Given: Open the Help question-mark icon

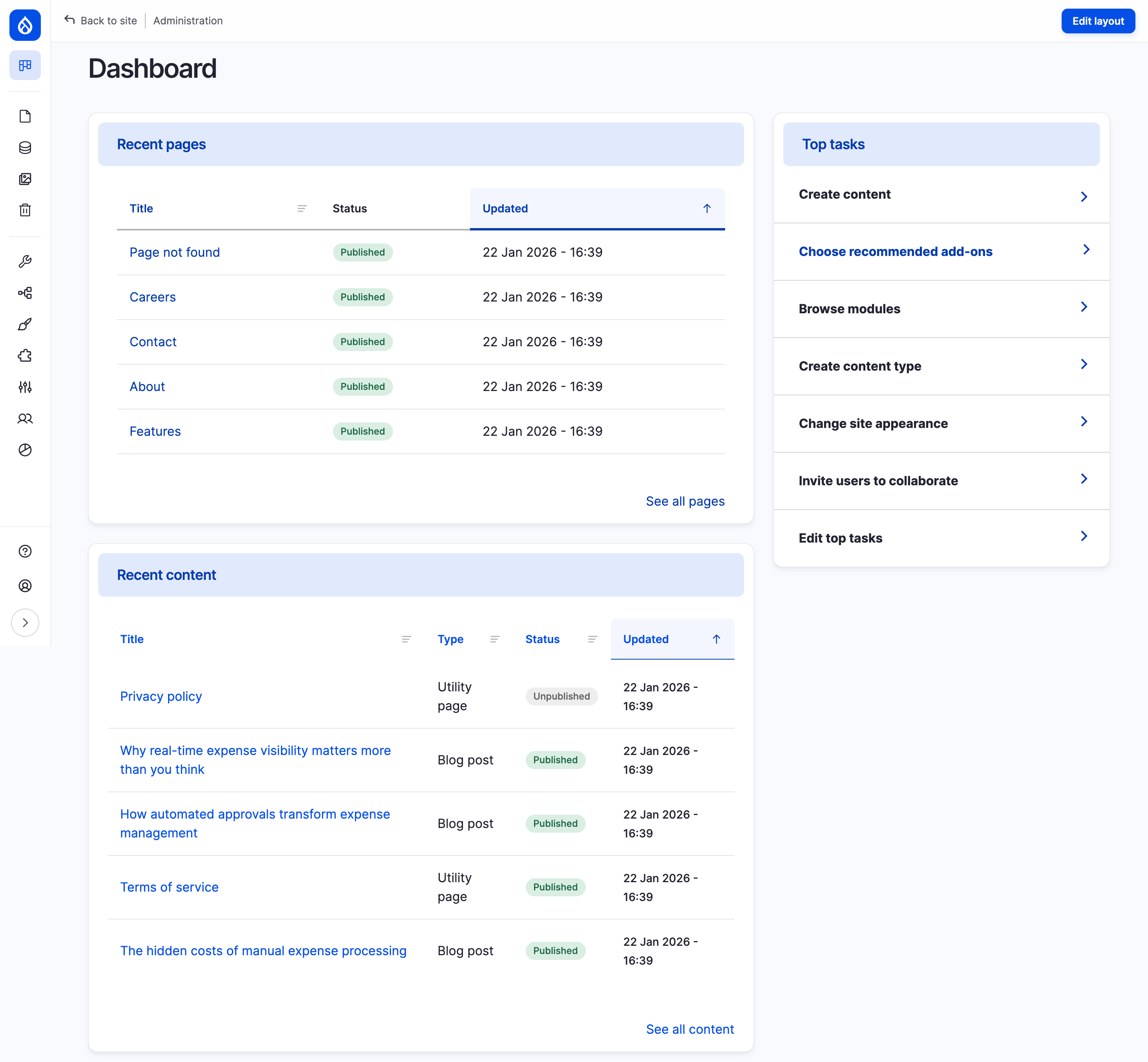Looking at the screenshot, I should (25, 551).
